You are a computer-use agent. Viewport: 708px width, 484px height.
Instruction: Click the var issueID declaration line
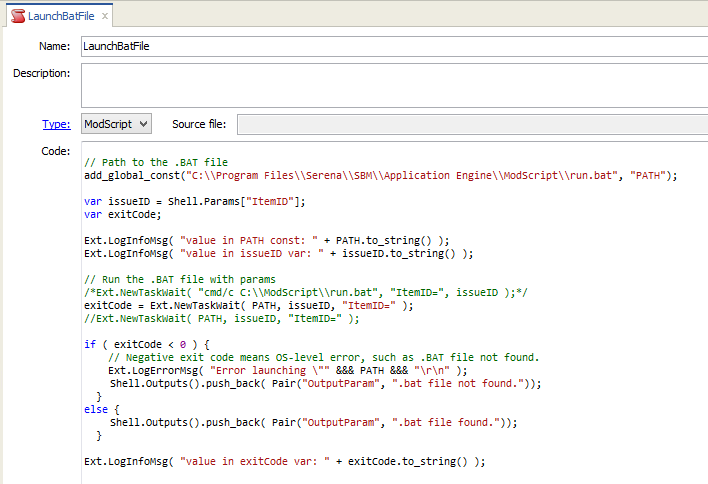pyautogui.click(x=194, y=201)
